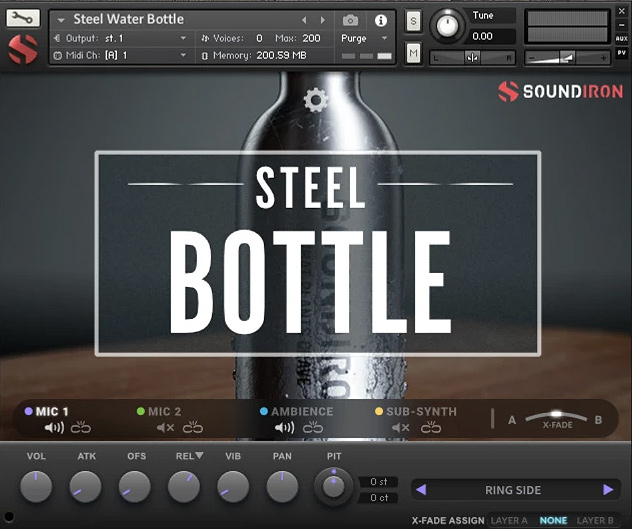Screen dimensions: 632x529
Task: Go to previous articulation with left purple arrow
Action: click(x=421, y=489)
